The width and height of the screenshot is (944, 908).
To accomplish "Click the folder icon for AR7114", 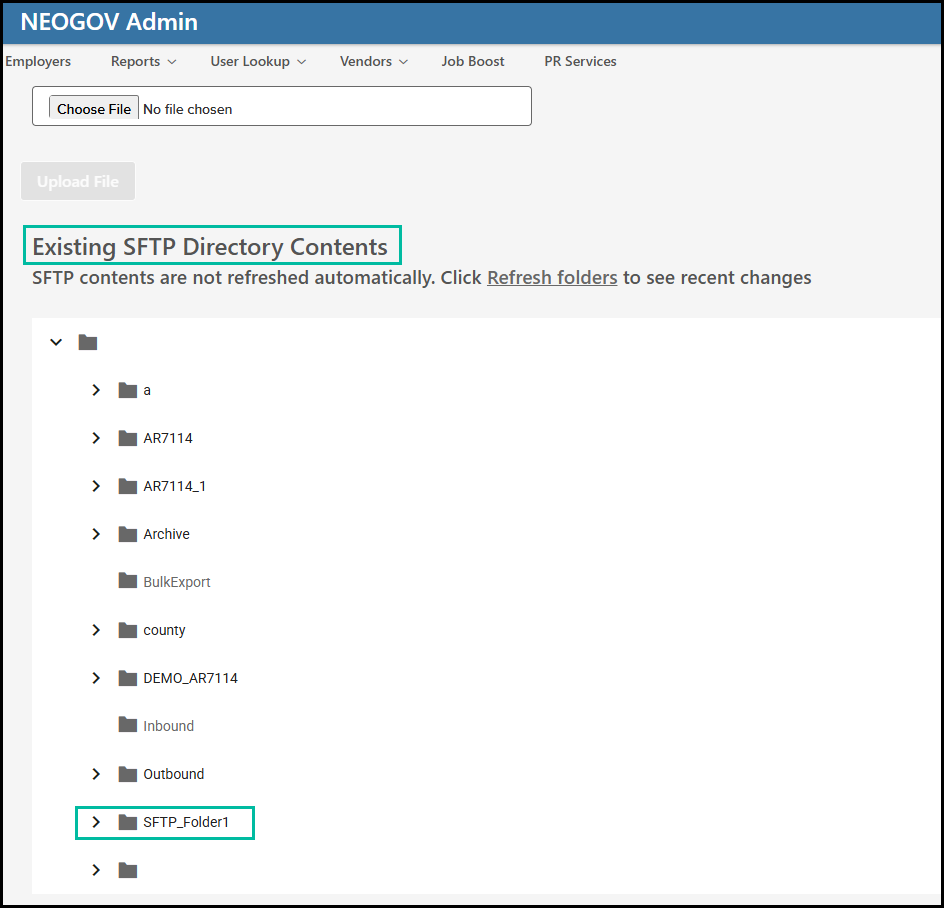I will (128, 438).
